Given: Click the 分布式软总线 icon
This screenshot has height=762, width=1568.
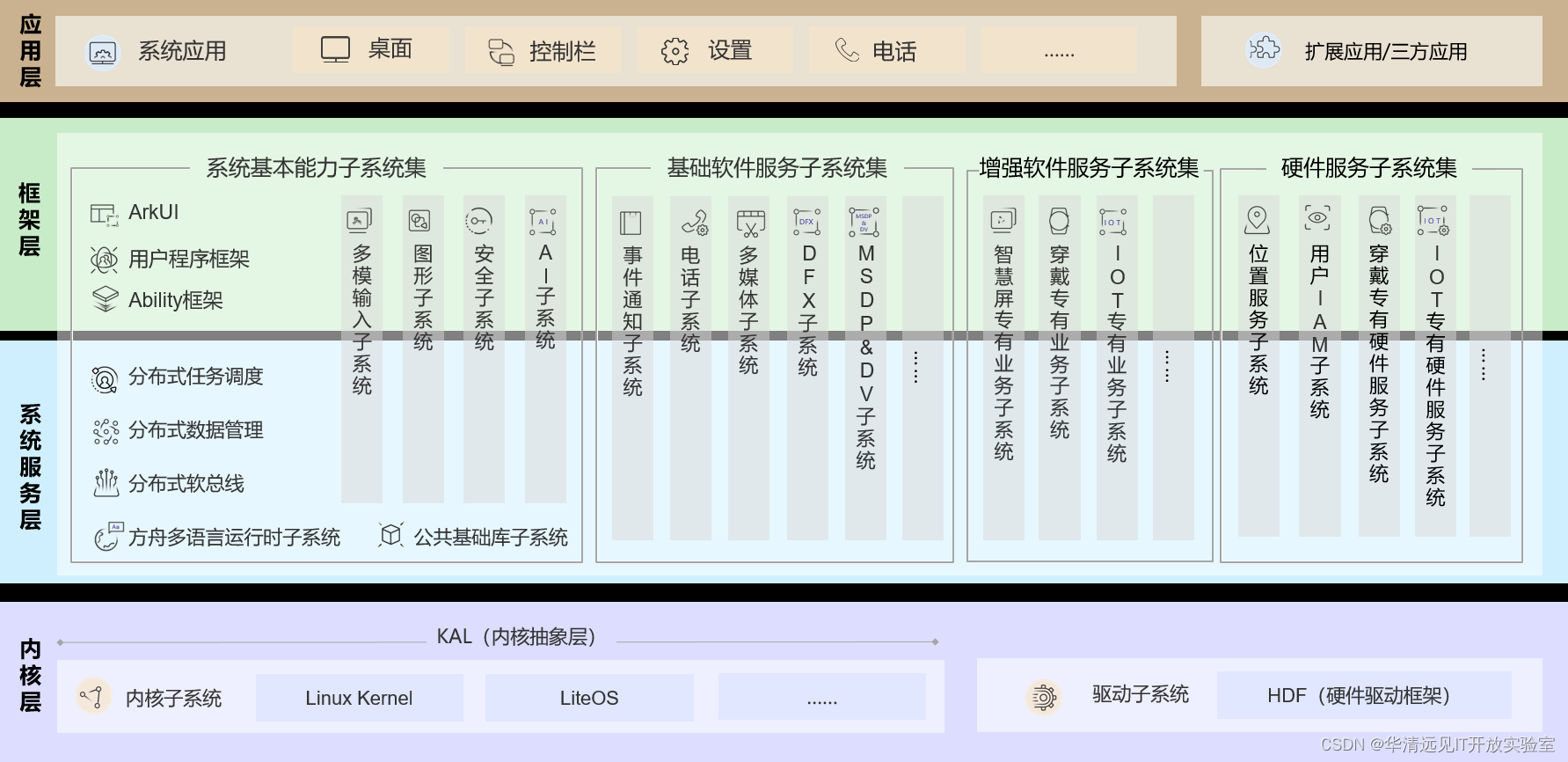Looking at the screenshot, I should 106,483.
